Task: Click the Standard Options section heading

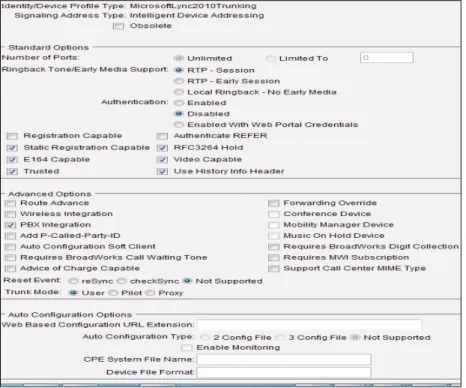Action: [49, 48]
